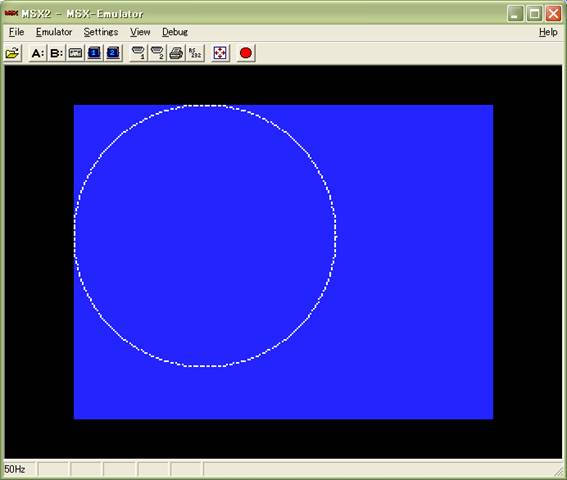567x480 pixels.
Task: Start recording with the red circle button
Action: (x=246, y=53)
